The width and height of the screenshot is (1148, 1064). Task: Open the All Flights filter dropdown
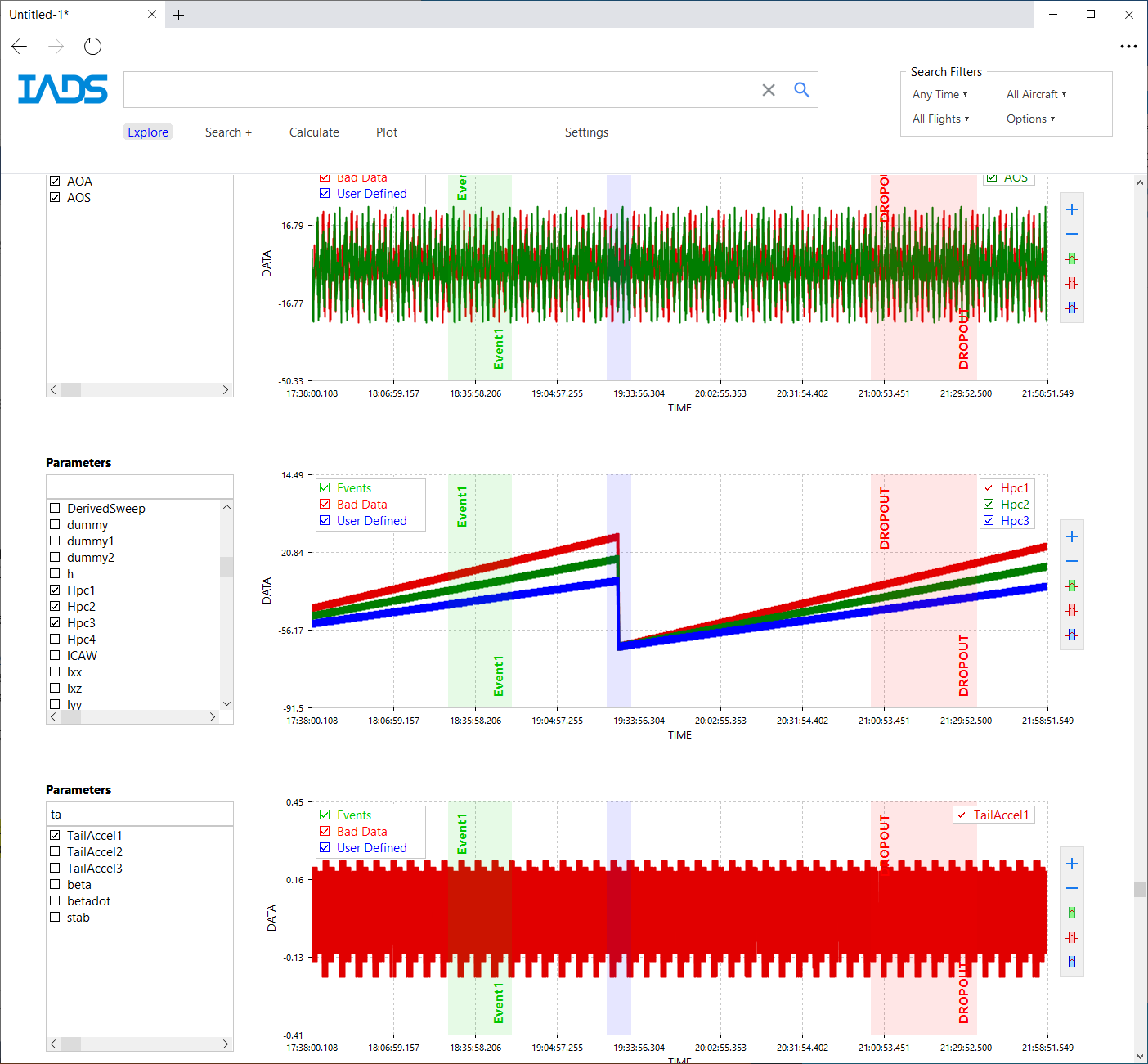tap(940, 119)
